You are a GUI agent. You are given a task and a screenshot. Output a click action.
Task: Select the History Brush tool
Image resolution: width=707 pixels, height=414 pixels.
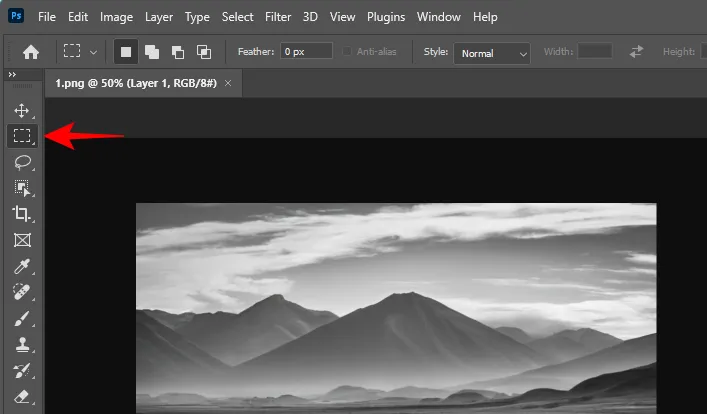(x=22, y=371)
